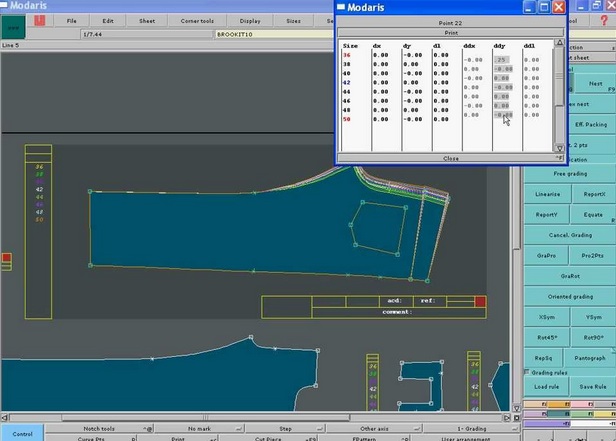The width and height of the screenshot is (616, 441).
Task: Open the Other axis dropdown
Action: pos(374,429)
